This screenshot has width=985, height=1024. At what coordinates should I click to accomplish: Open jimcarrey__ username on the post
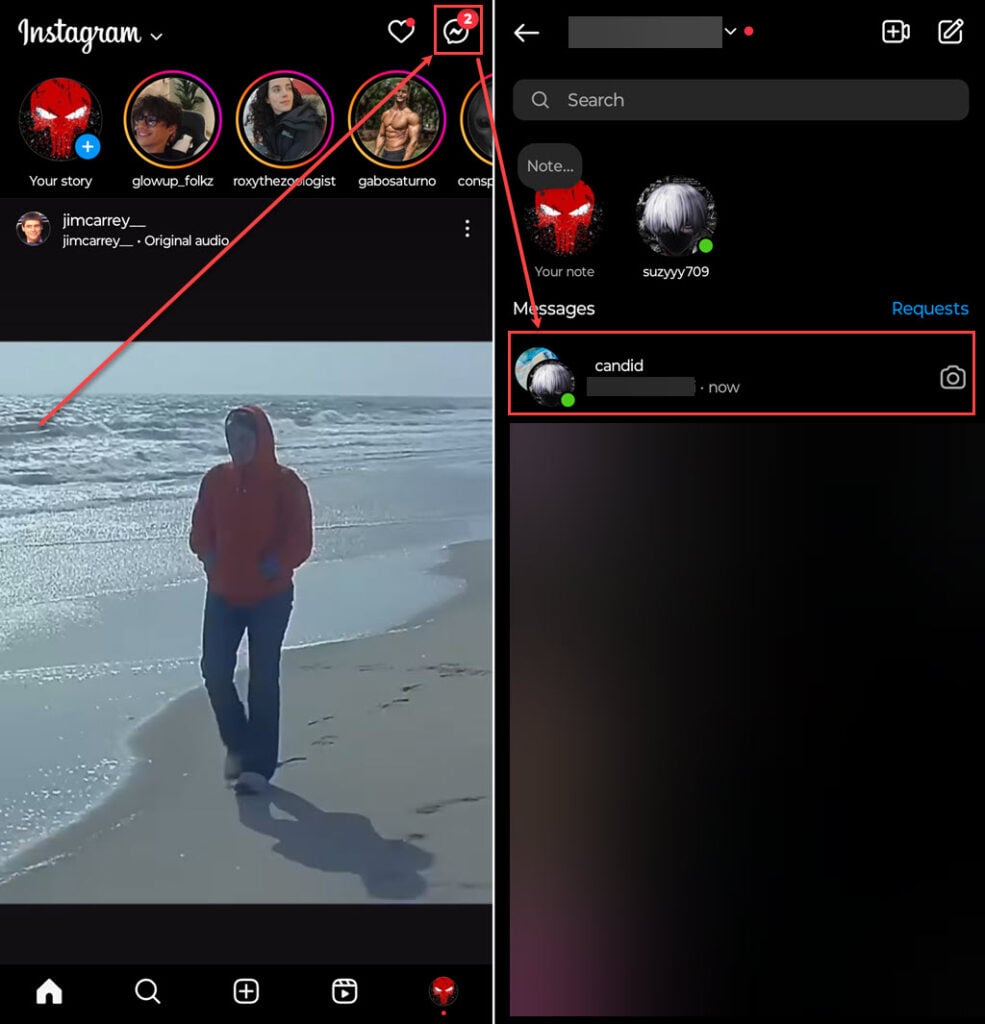coord(103,221)
